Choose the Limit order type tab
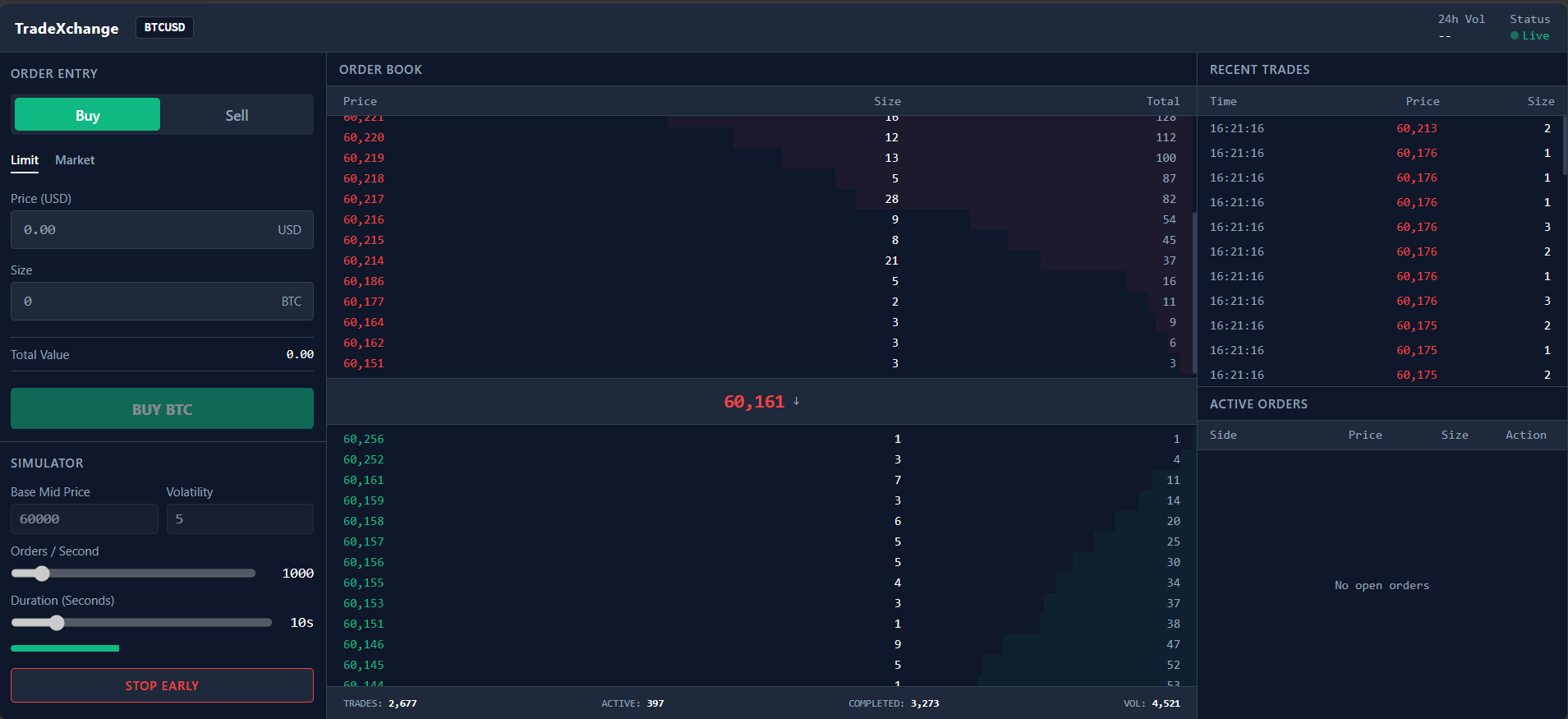Viewport: 1568px width, 719px height. click(25, 160)
